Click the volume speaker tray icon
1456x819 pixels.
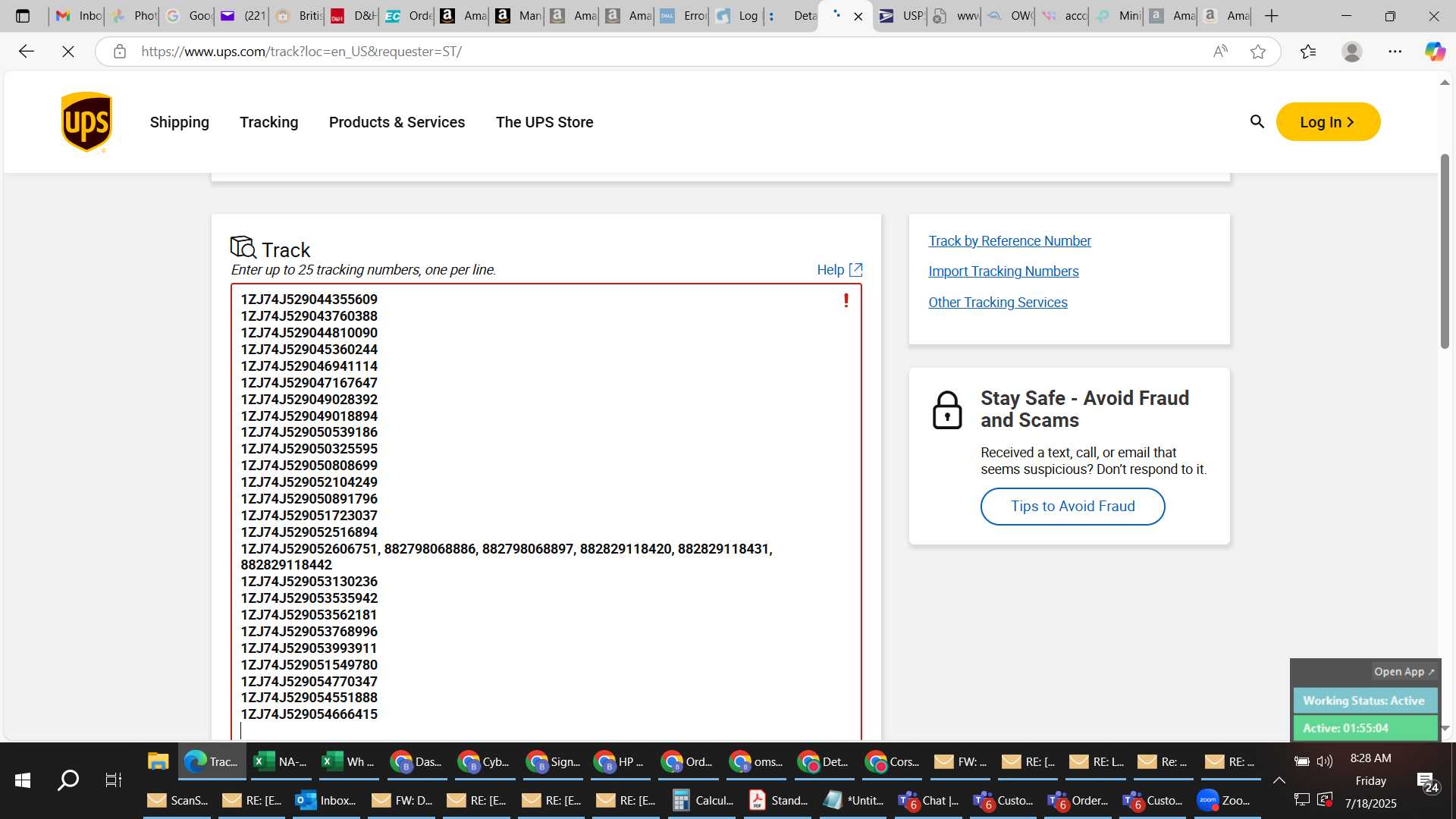click(x=1325, y=761)
